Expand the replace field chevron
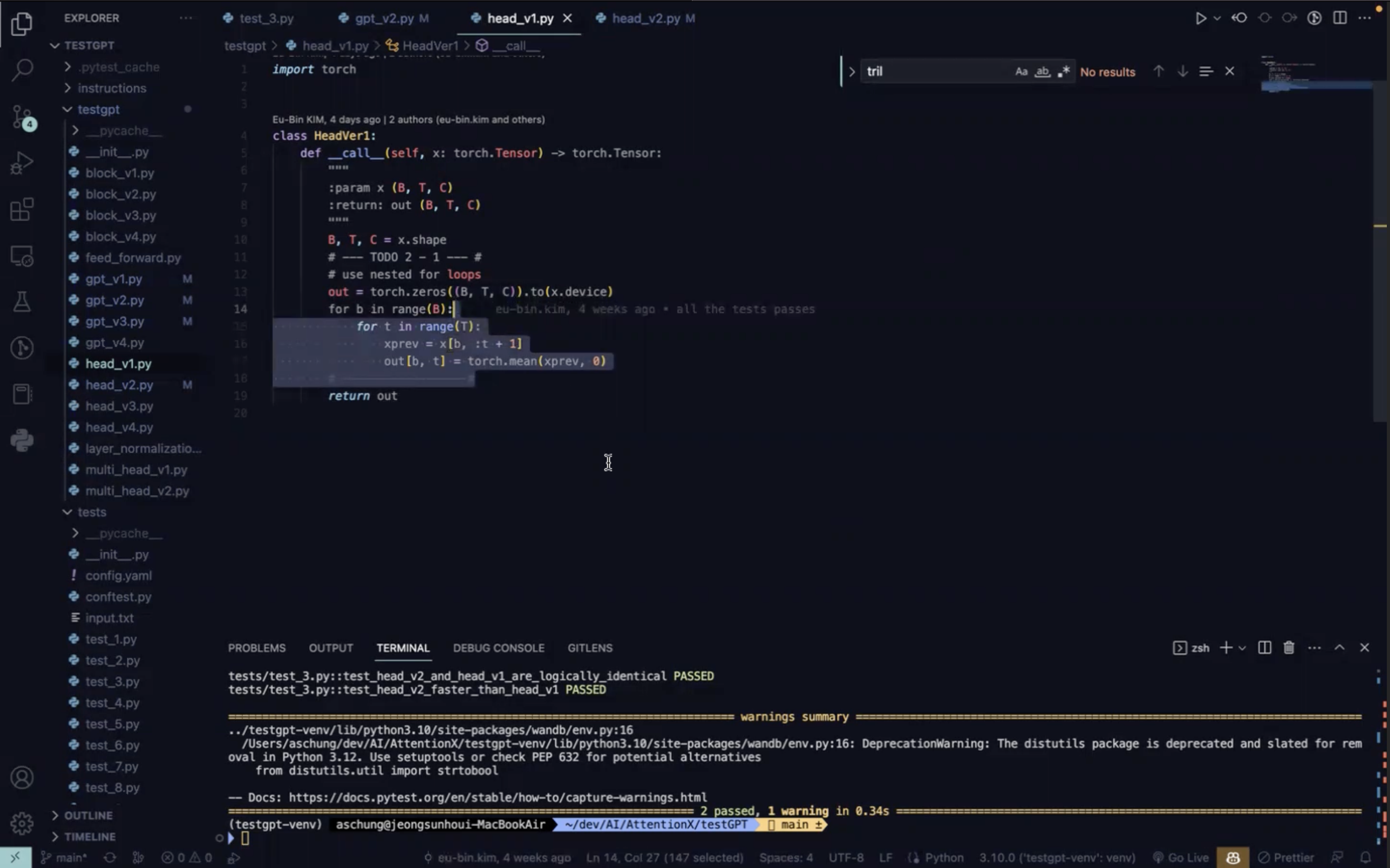 (852, 72)
